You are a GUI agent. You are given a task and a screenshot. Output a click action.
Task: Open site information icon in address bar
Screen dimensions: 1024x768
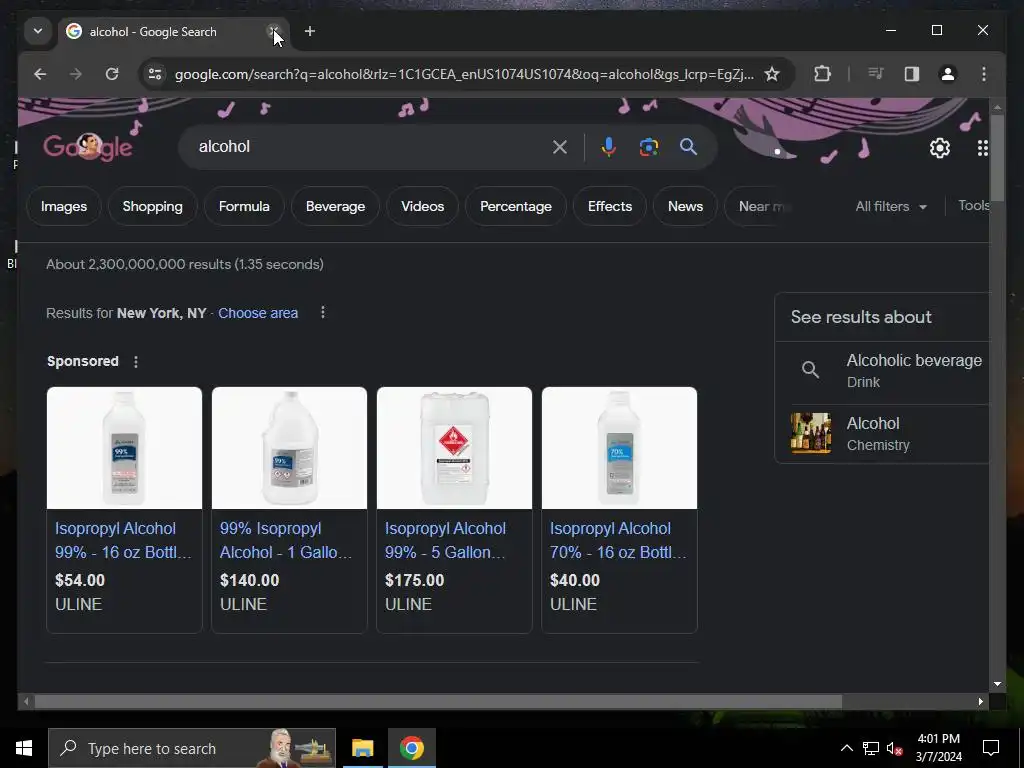coord(155,74)
